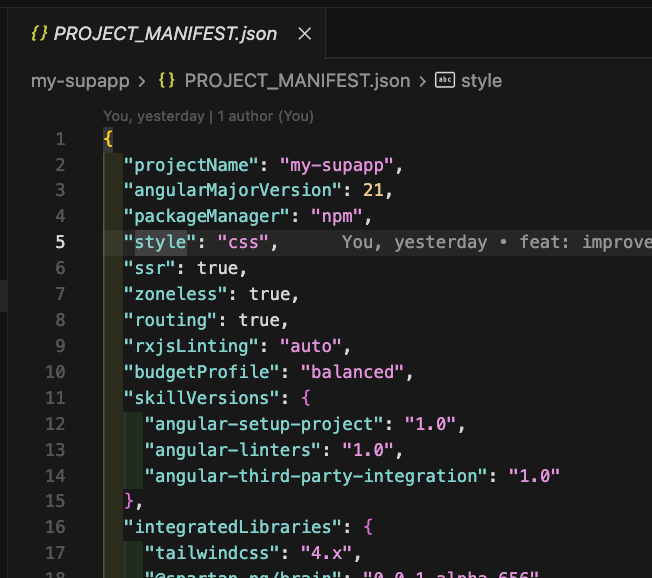The image size is (652, 578).
Task: Click the "balanced" value
Action: pyautogui.click(x=352, y=372)
